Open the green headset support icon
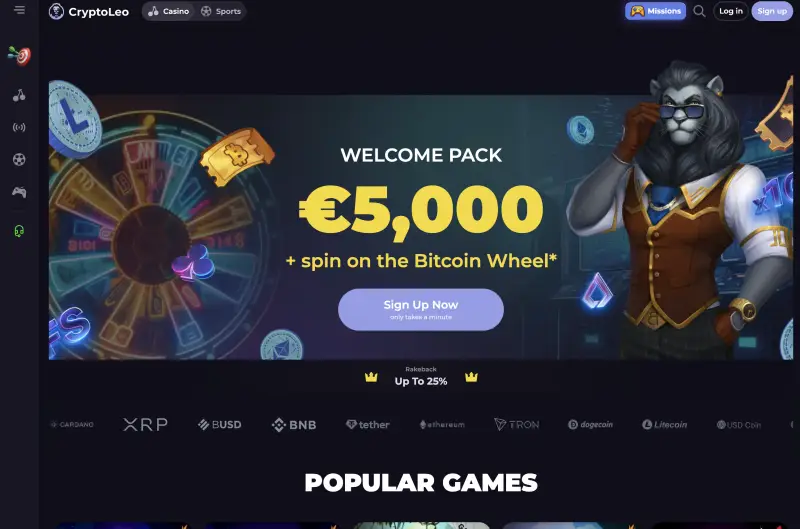 pos(19,231)
